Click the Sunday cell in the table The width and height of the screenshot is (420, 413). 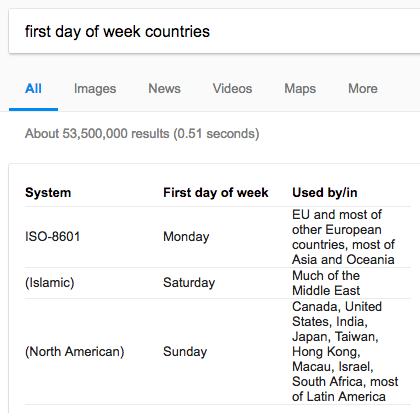pos(185,352)
